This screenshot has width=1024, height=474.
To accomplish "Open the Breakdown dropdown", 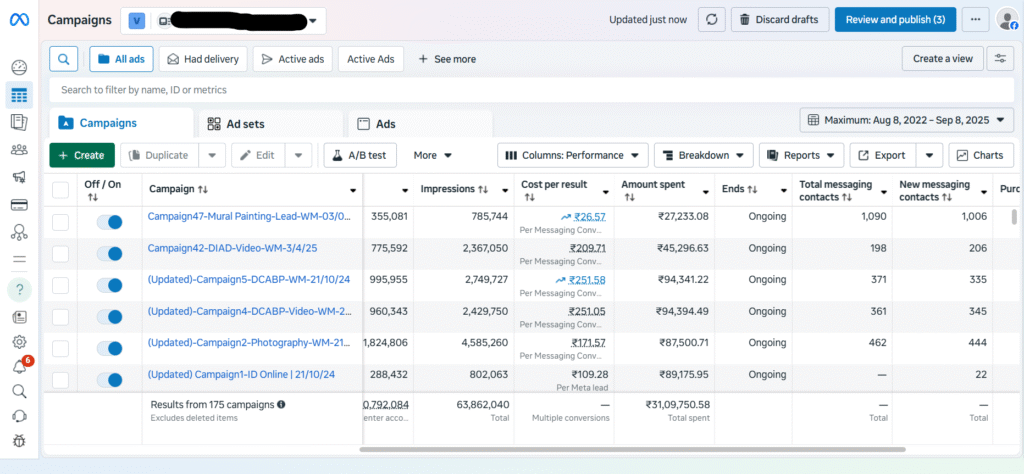I will point(703,155).
